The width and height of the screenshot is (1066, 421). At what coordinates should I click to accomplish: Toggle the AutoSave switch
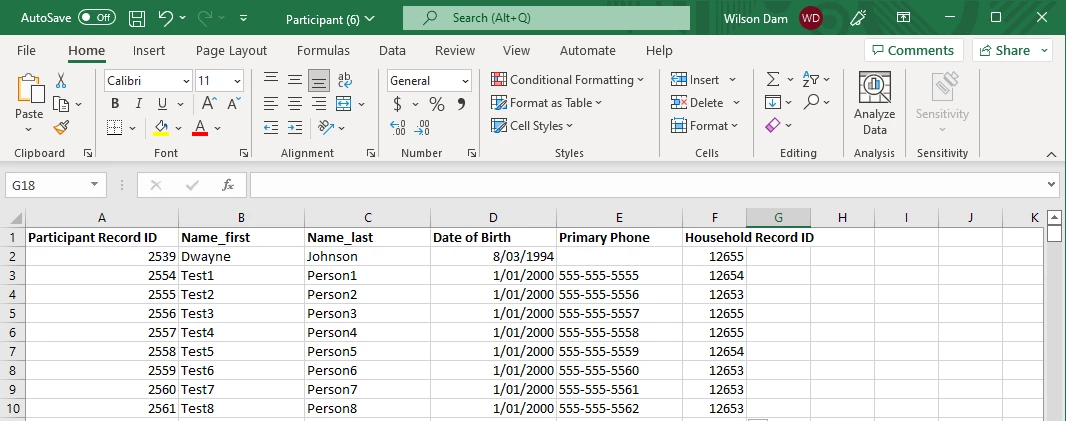(x=97, y=18)
